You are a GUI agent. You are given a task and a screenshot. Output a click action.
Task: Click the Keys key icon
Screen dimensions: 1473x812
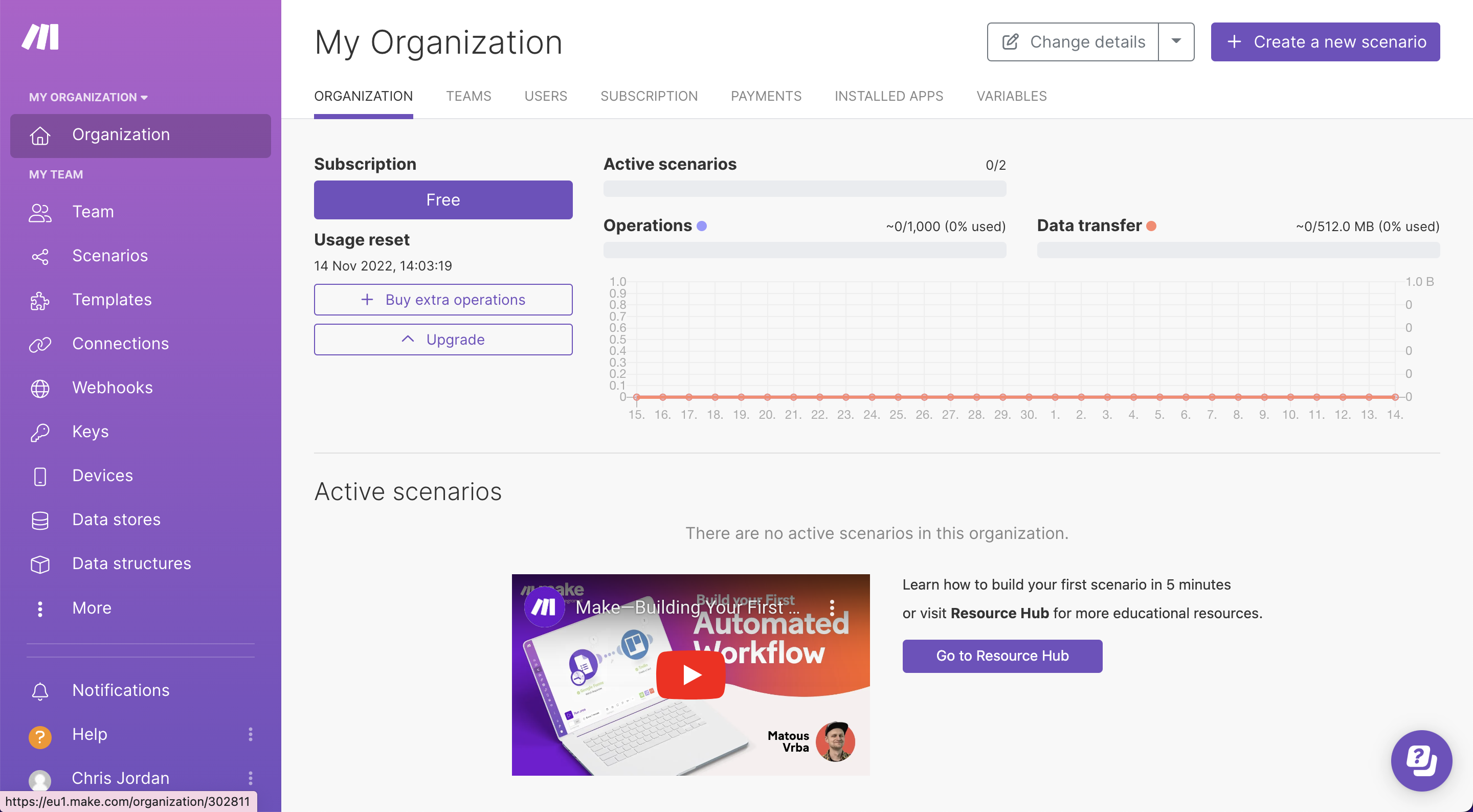click(40, 432)
